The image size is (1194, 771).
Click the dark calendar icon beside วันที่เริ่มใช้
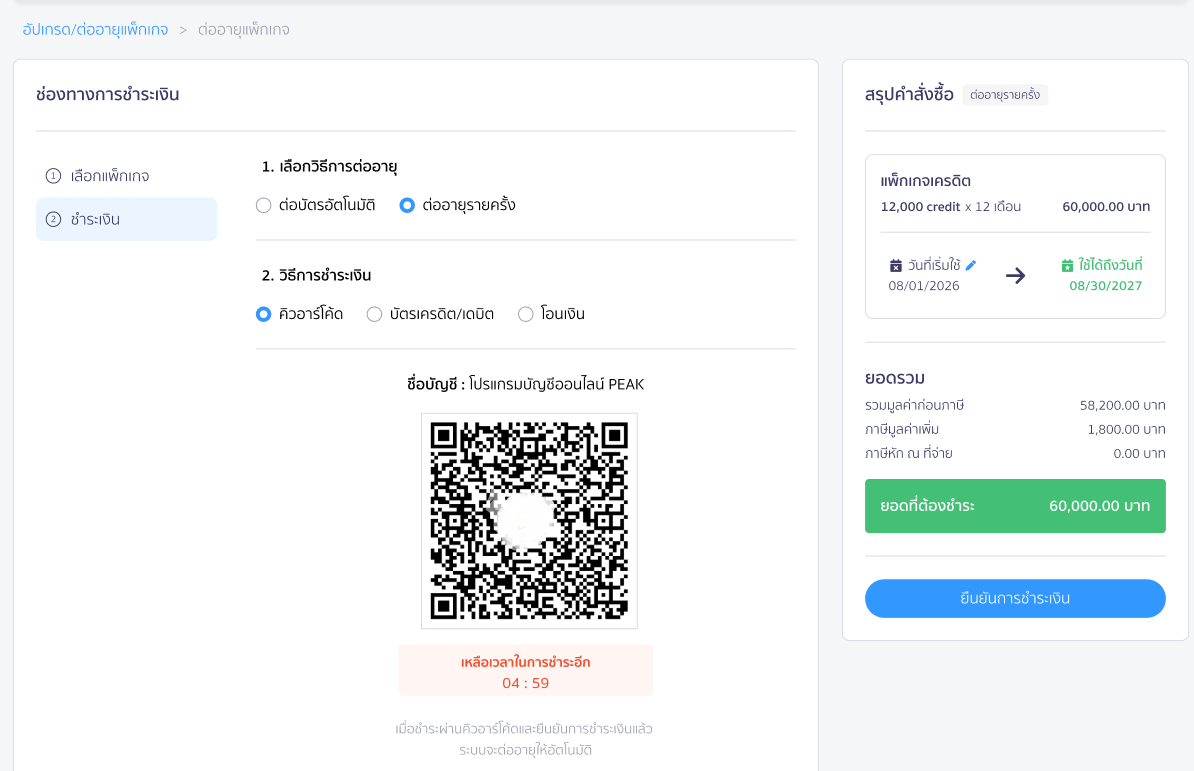[x=896, y=266]
